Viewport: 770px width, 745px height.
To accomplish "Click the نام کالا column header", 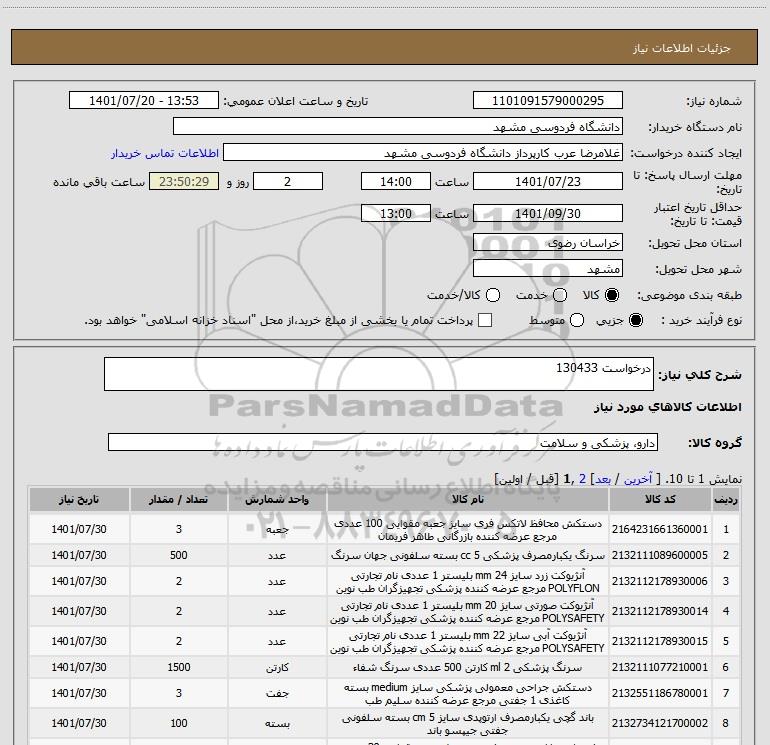I will coord(468,499).
